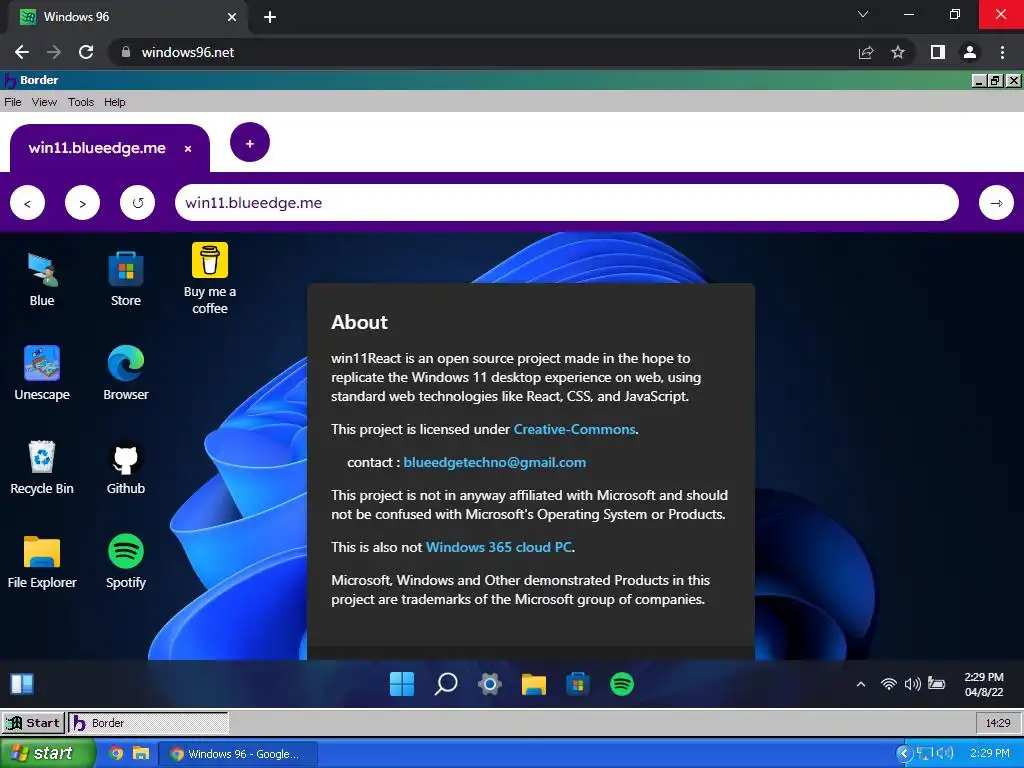Click XP network tray icon

924,754
